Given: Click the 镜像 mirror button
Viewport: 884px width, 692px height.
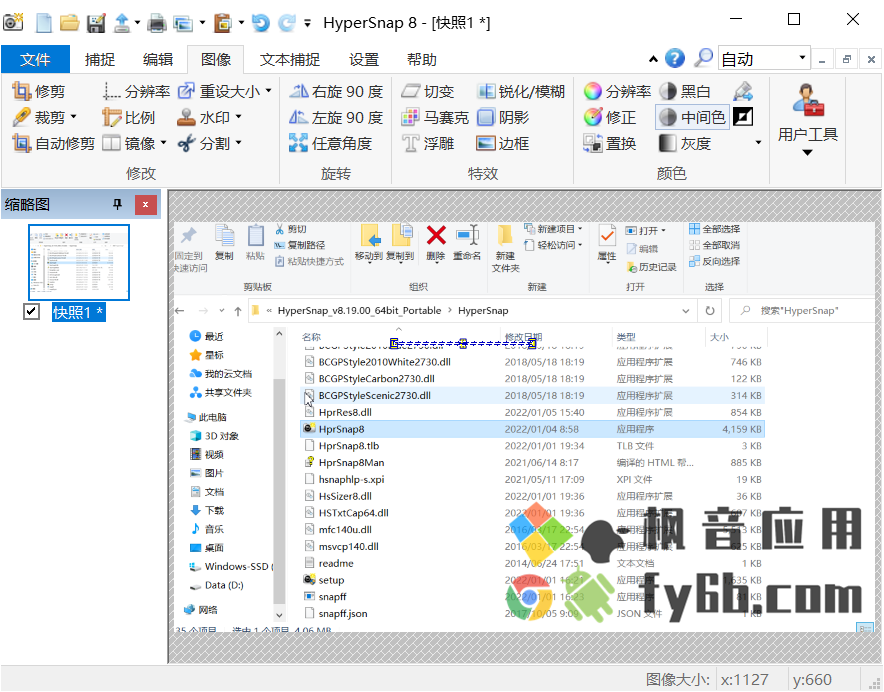Looking at the screenshot, I should pyautogui.click(x=129, y=144).
